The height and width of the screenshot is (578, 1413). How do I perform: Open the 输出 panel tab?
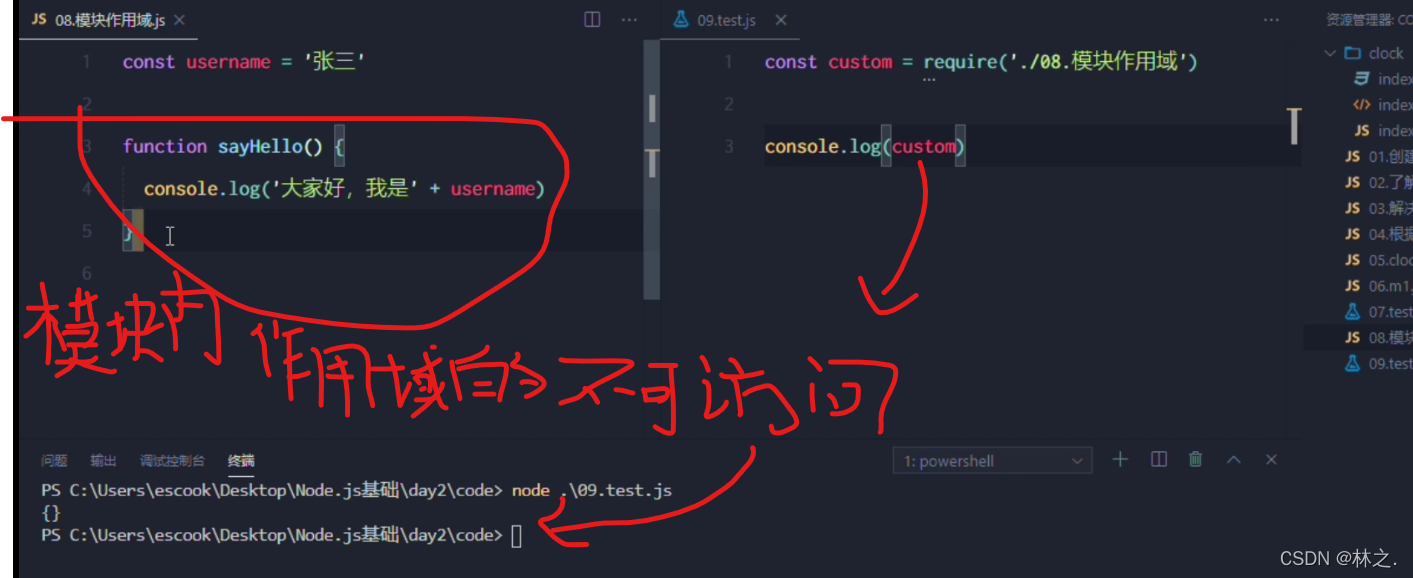click(x=103, y=461)
